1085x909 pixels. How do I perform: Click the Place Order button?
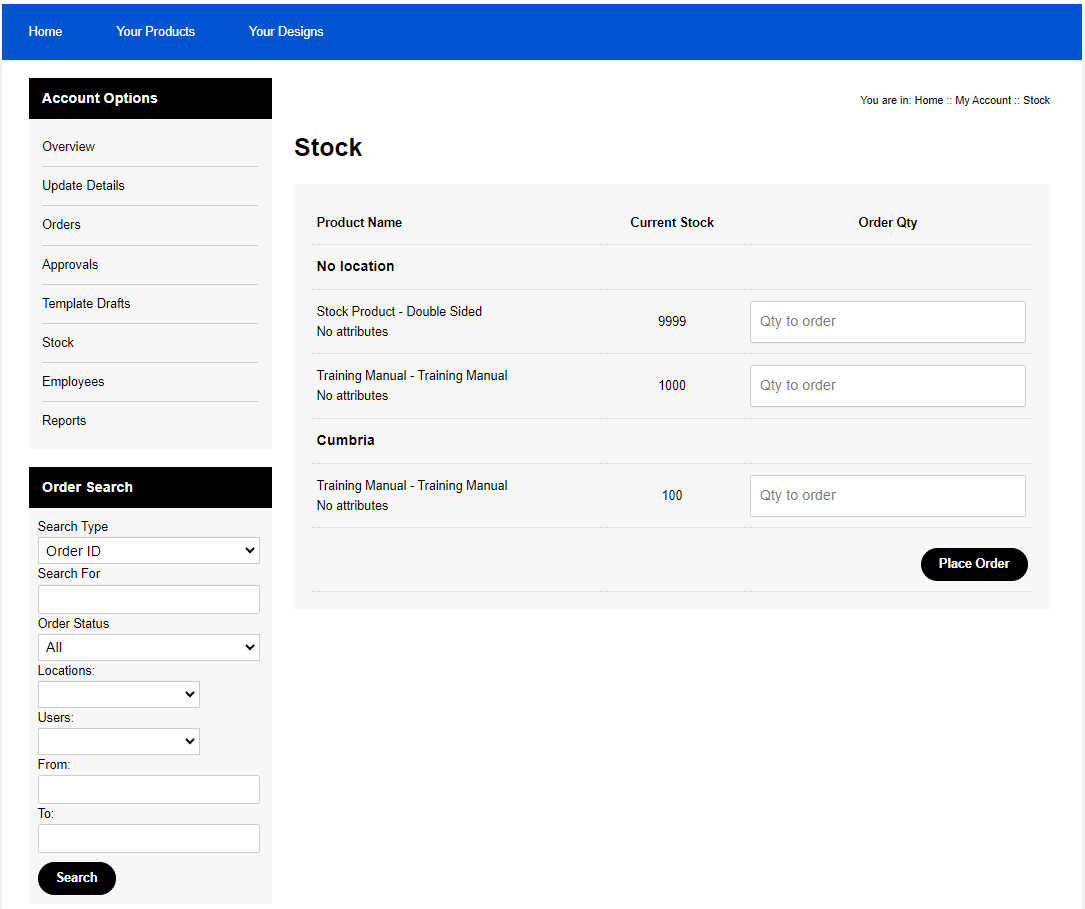click(974, 564)
